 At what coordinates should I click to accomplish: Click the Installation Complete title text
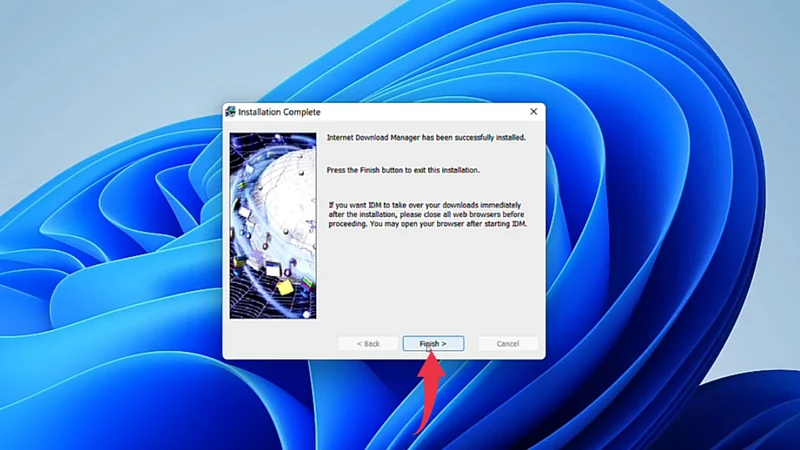[x=279, y=112]
